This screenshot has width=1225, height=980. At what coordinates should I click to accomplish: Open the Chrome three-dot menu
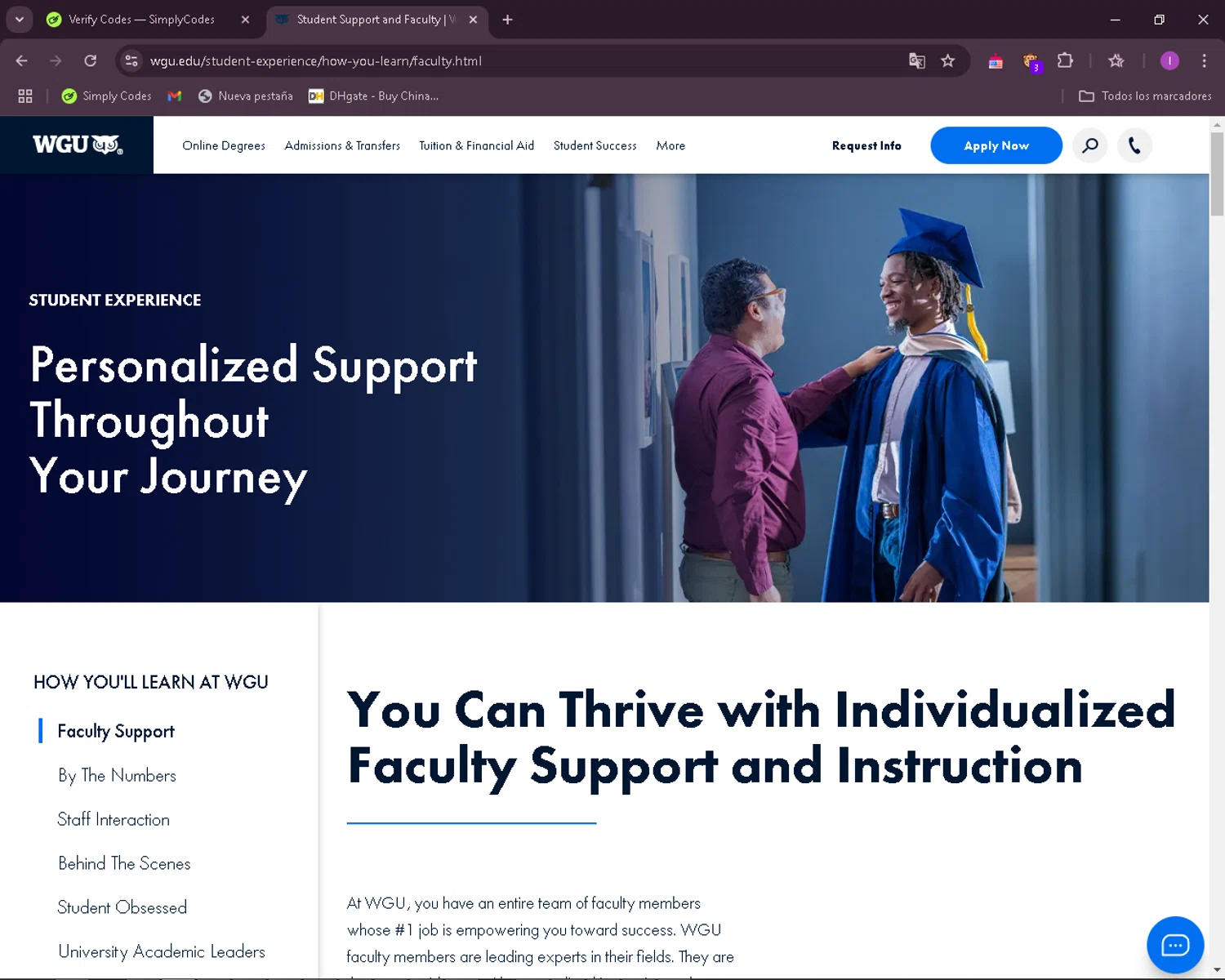click(1204, 60)
